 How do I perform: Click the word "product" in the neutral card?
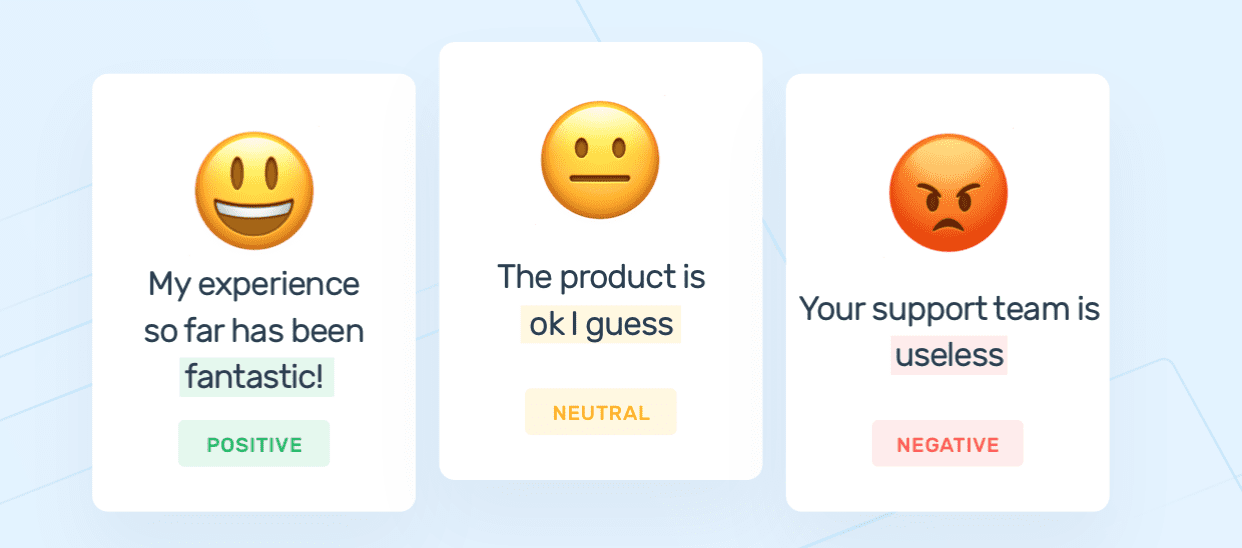(x=618, y=277)
